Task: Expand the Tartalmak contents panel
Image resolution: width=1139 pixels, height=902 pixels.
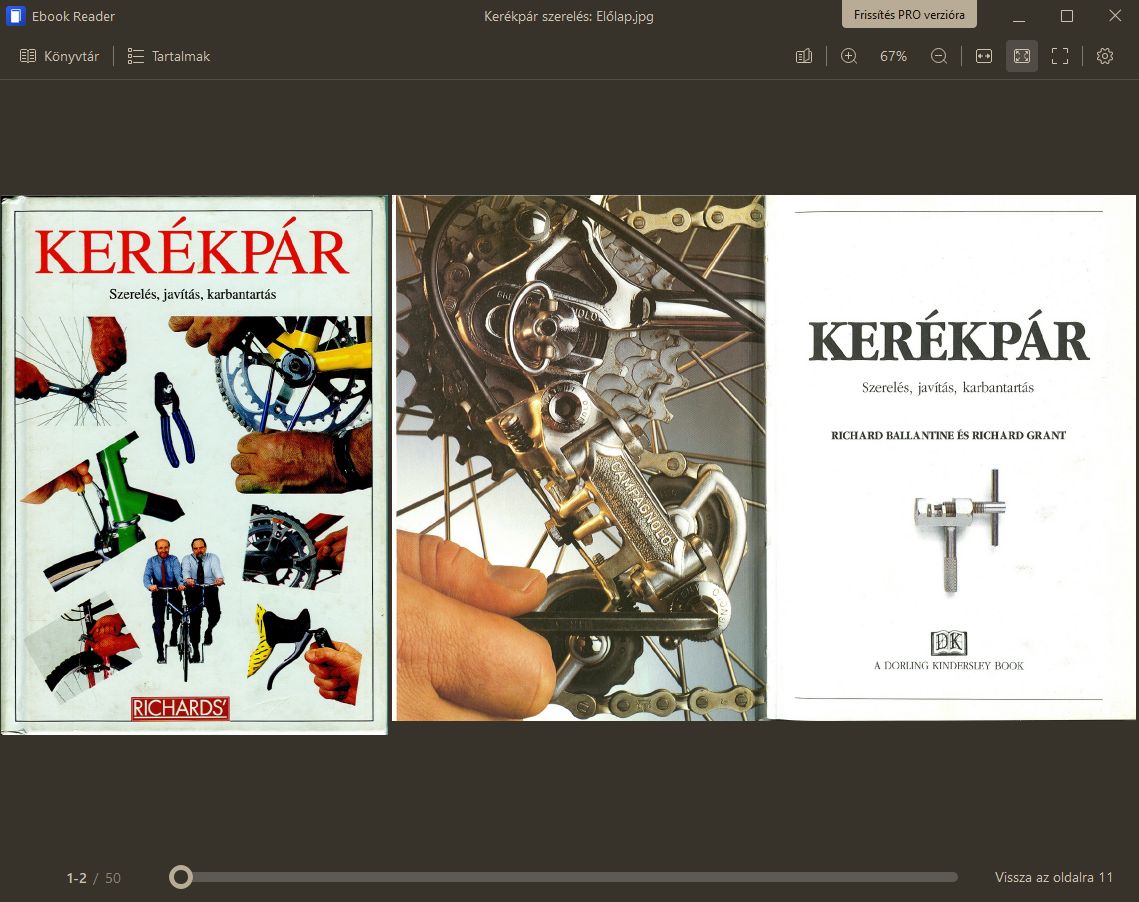Action: pos(168,56)
